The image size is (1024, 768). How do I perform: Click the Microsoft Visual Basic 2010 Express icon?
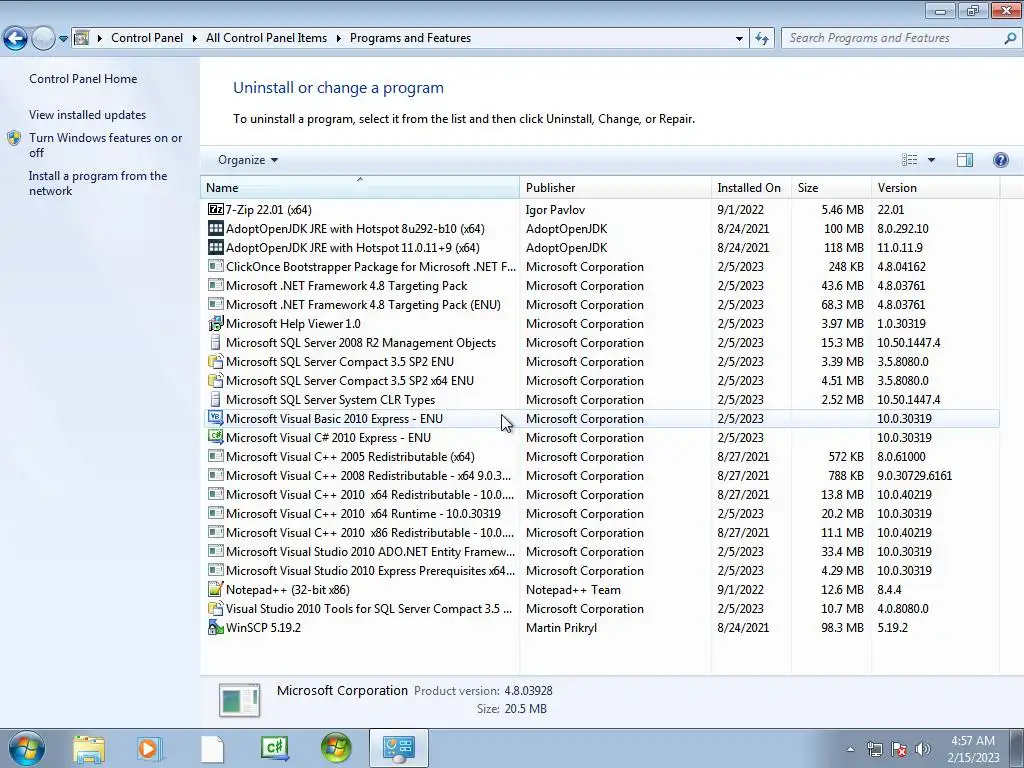pyautogui.click(x=216, y=419)
